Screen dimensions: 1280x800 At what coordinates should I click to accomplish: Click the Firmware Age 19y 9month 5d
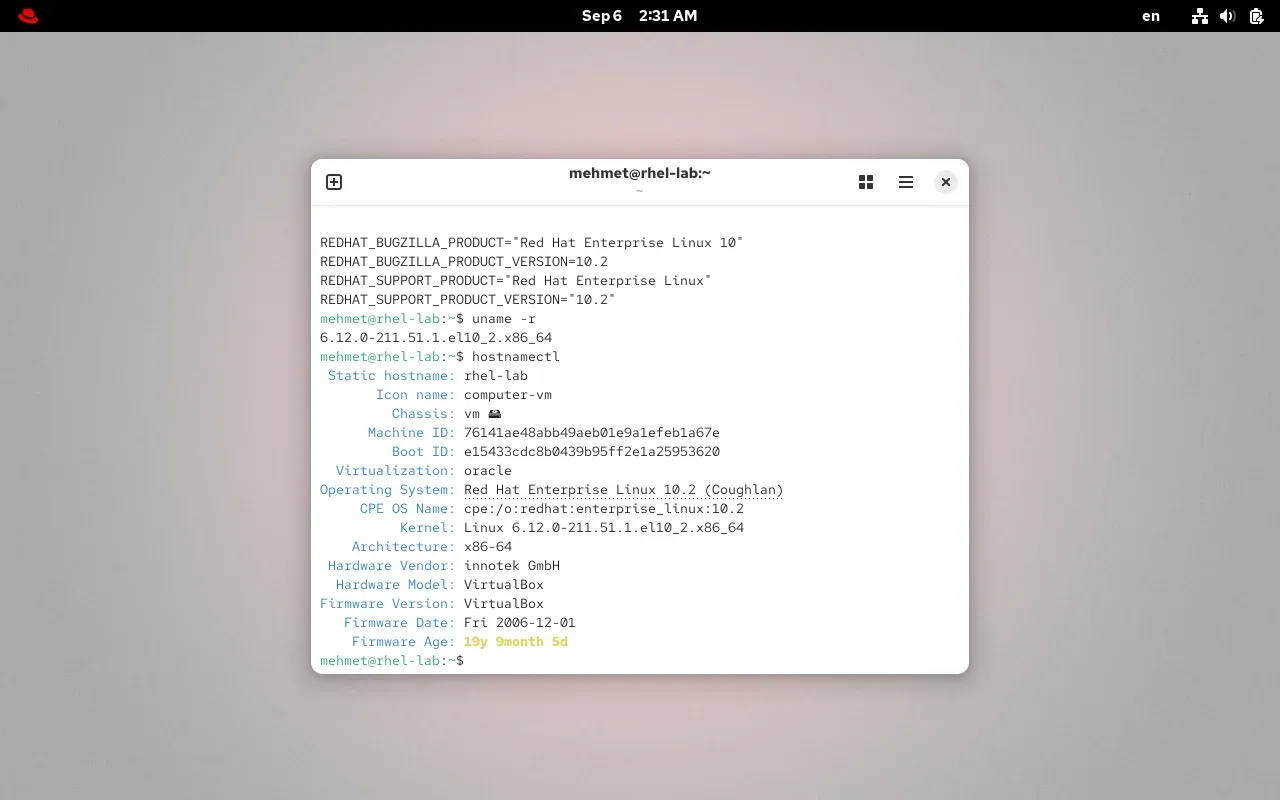click(516, 642)
